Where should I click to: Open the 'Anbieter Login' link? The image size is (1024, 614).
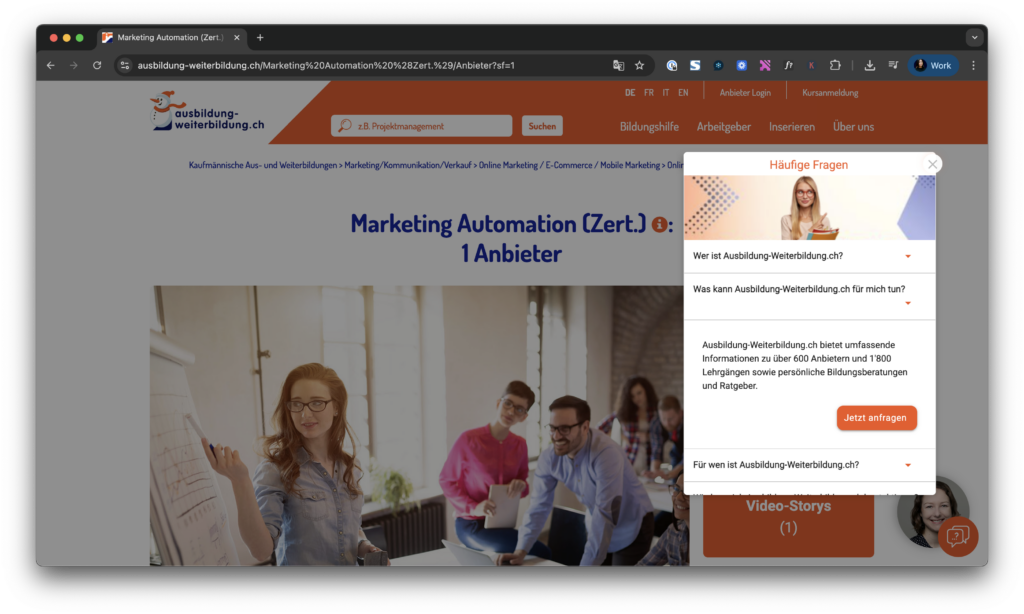coord(744,92)
